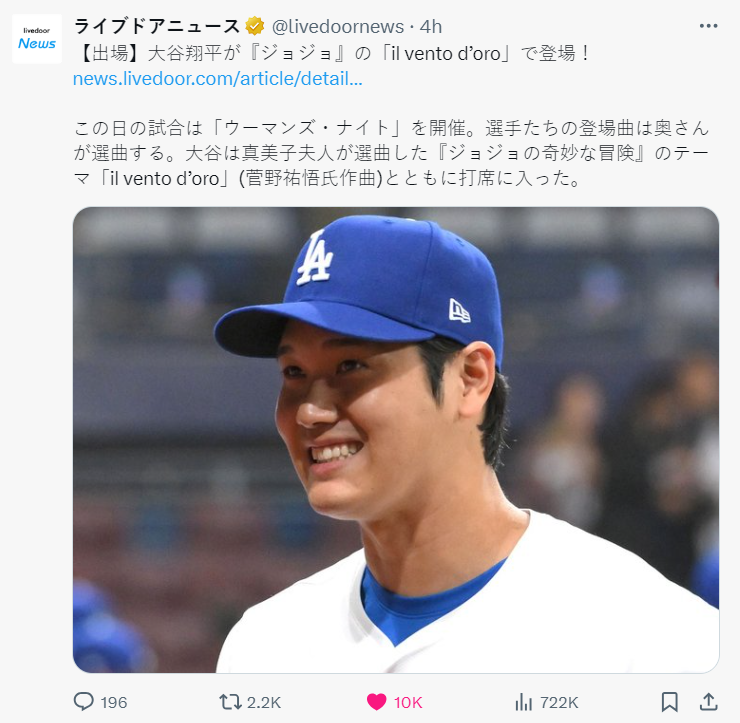The image size is (740, 723).
Task: Click the post body paragraph text
Action: (391, 153)
